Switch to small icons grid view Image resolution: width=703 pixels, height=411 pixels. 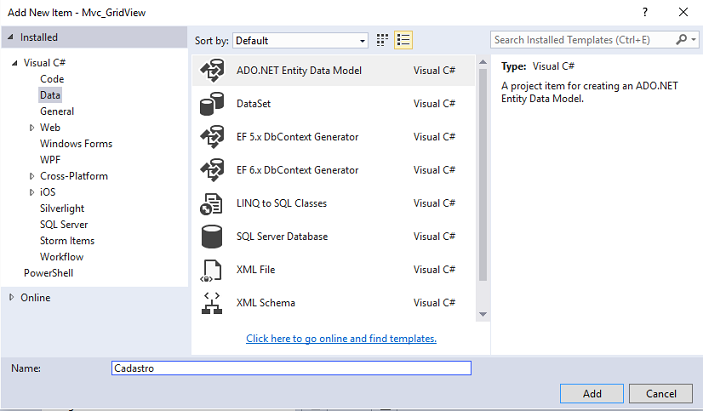pyautogui.click(x=382, y=40)
